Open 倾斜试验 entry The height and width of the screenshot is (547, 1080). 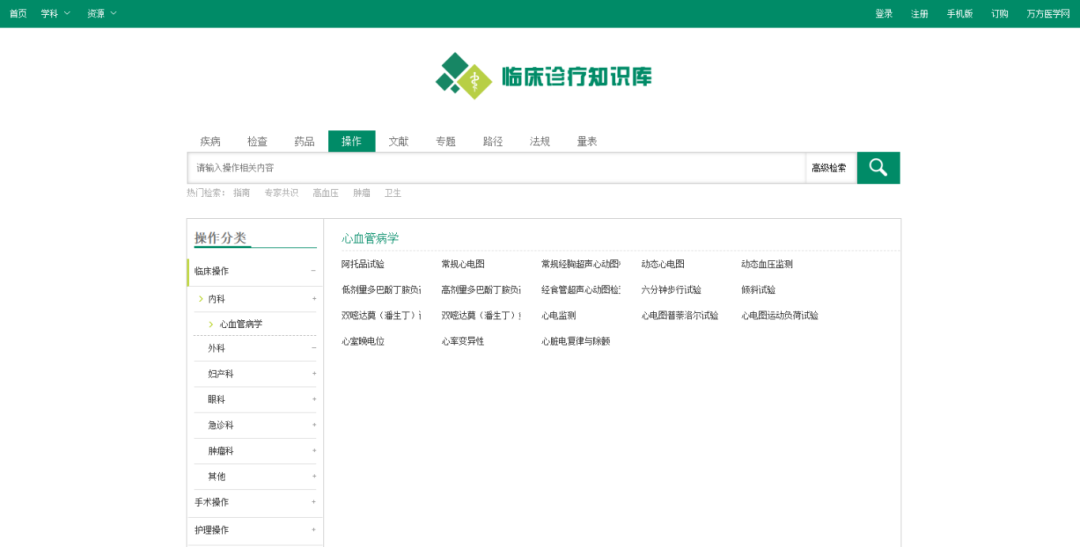(x=758, y=290)
